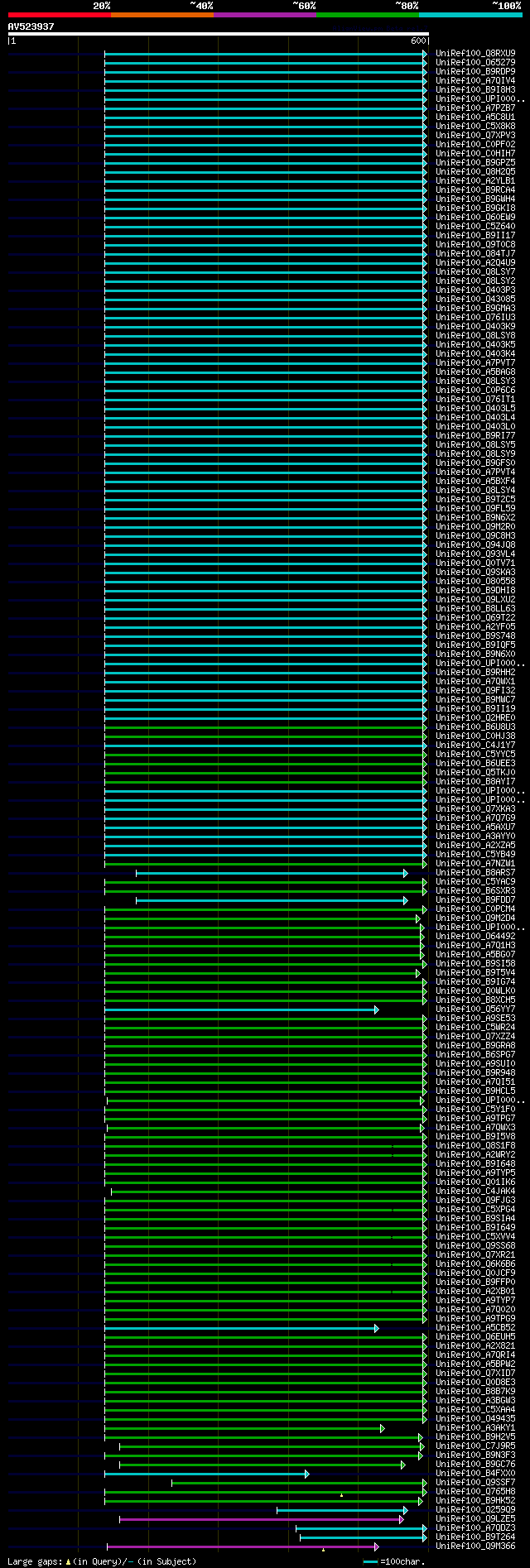
Task: Select the query name AV523937
Action: click(x=31, y=26)
